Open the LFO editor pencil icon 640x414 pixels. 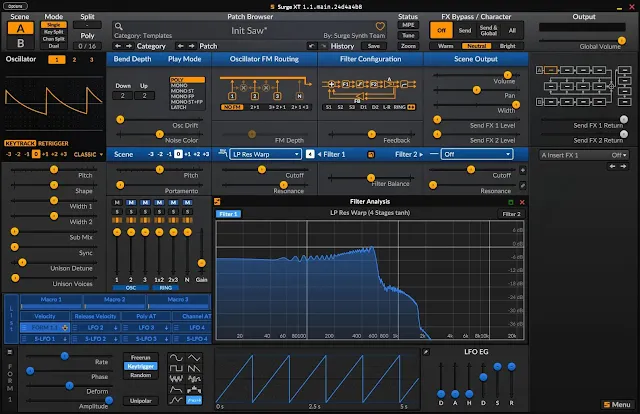click(426, 352)
